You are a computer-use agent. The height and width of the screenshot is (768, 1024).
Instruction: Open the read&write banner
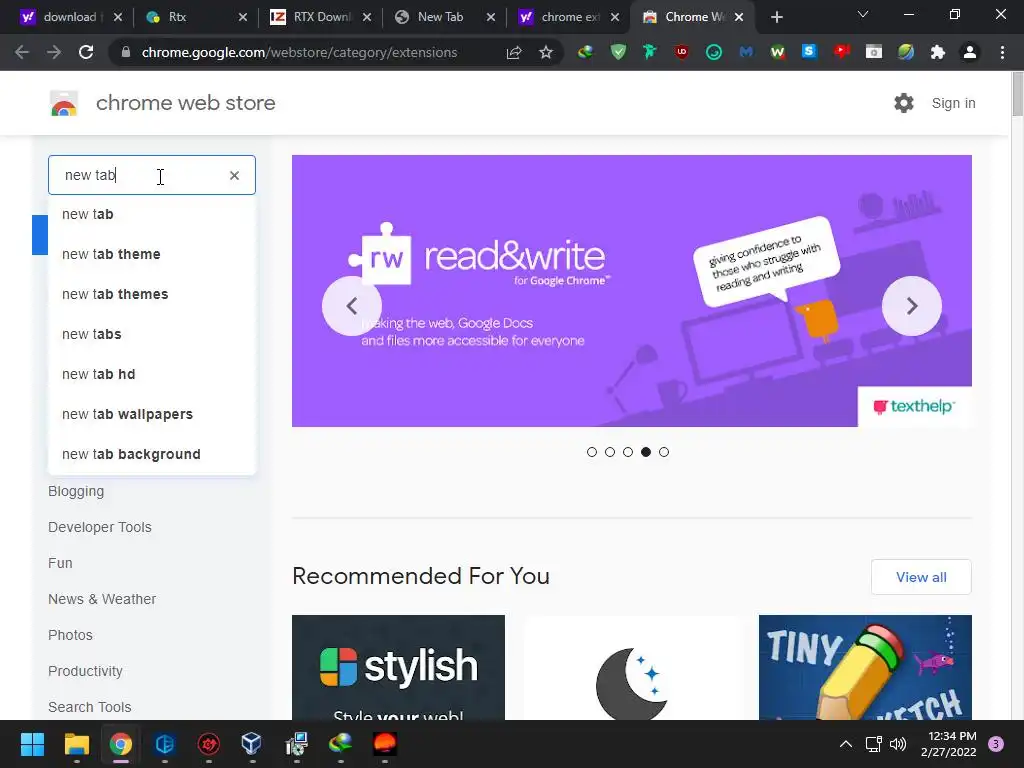pyautogui.click(x=632, y=291)
